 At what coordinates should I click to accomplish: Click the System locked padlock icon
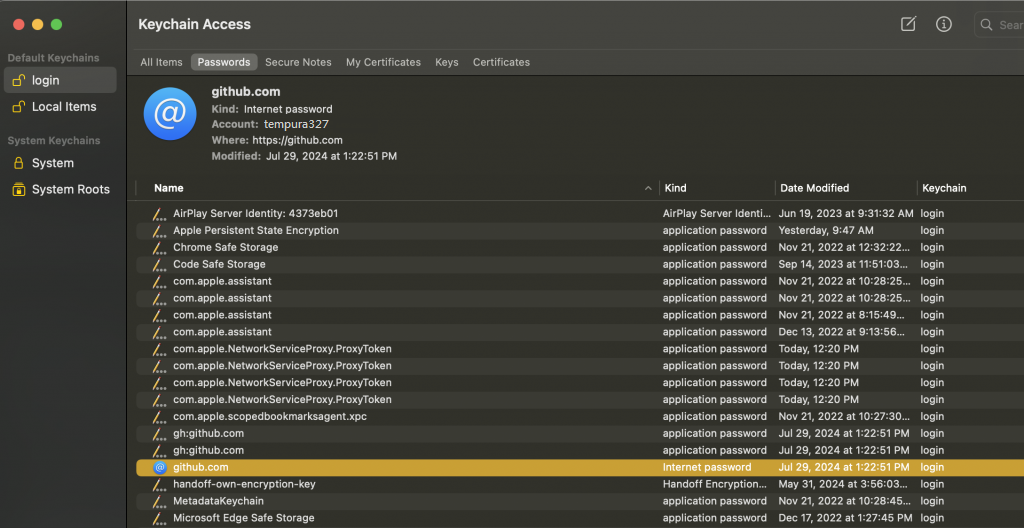click(x=19, y=163)
